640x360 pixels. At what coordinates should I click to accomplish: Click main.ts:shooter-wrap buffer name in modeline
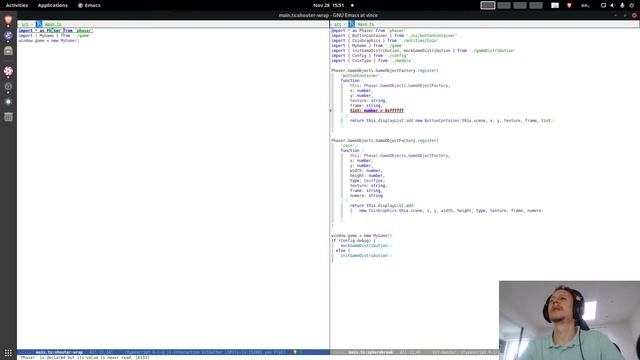(x=59, y=352)
